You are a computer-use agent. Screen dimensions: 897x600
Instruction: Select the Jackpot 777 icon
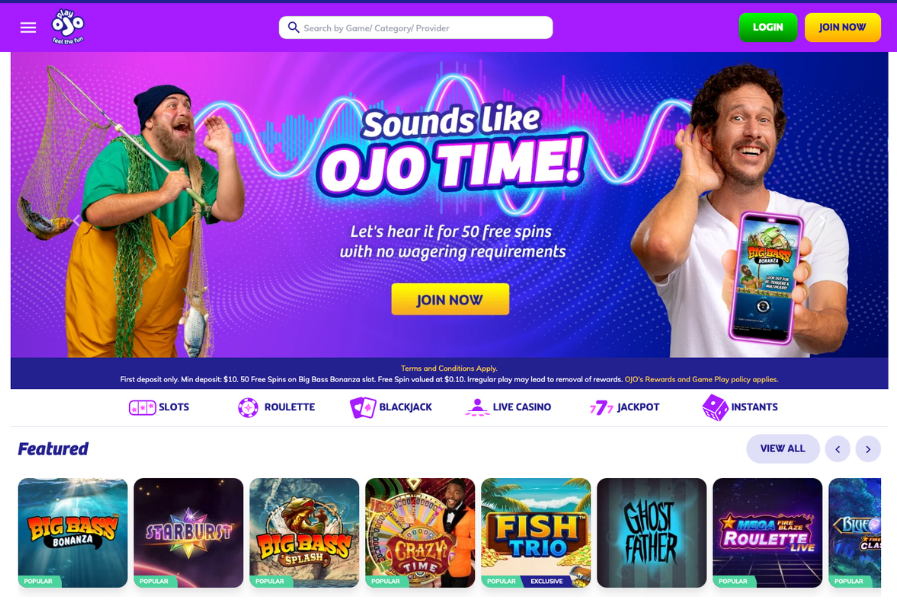tap(601, 407)
